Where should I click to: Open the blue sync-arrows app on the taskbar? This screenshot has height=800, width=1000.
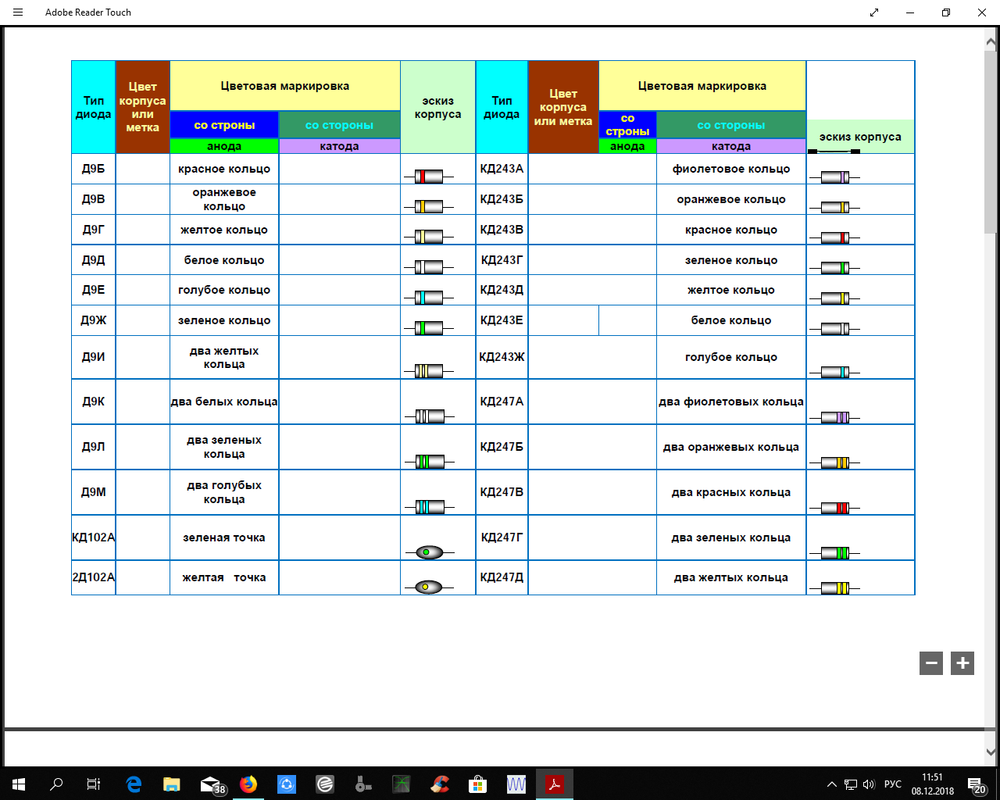click(x=286, y=784)
